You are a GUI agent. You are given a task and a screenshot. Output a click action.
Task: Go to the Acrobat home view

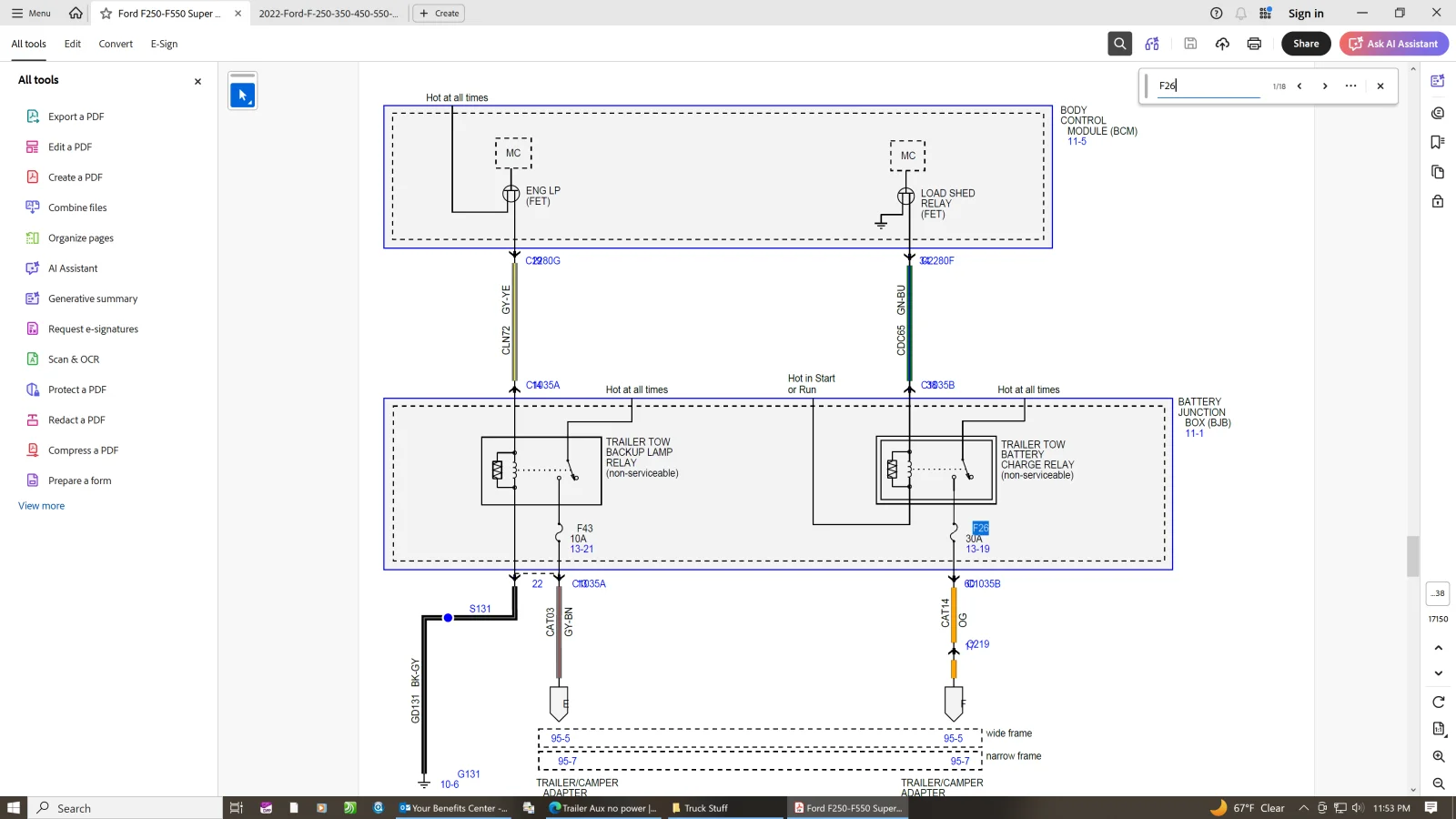tap(76, 13)
